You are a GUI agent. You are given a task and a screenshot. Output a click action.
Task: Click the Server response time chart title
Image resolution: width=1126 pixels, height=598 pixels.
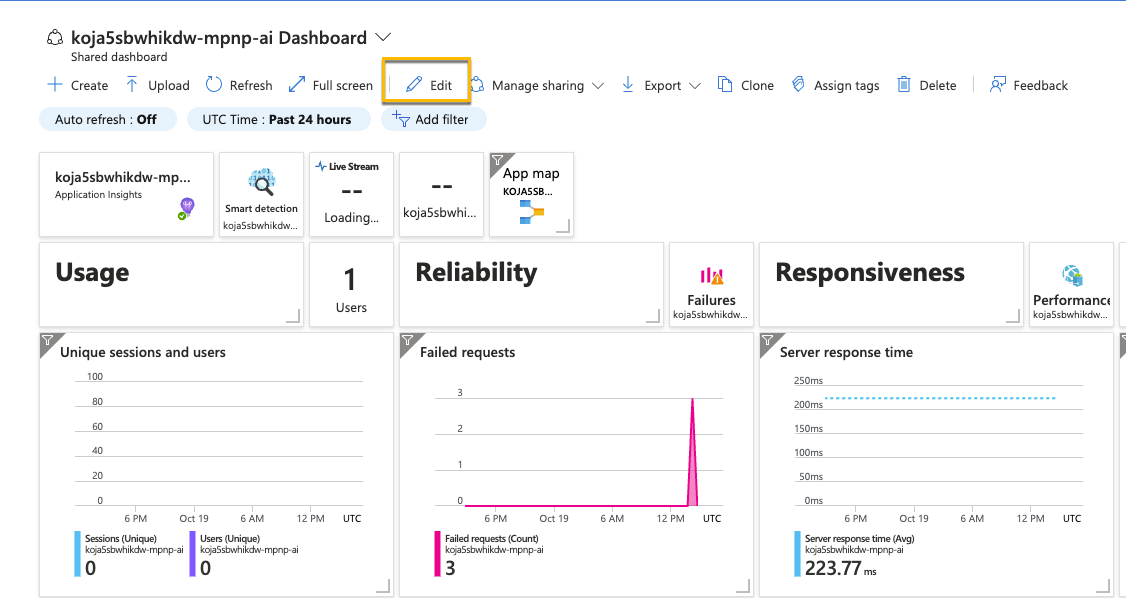pyautogui.click(x=847, y=352)
